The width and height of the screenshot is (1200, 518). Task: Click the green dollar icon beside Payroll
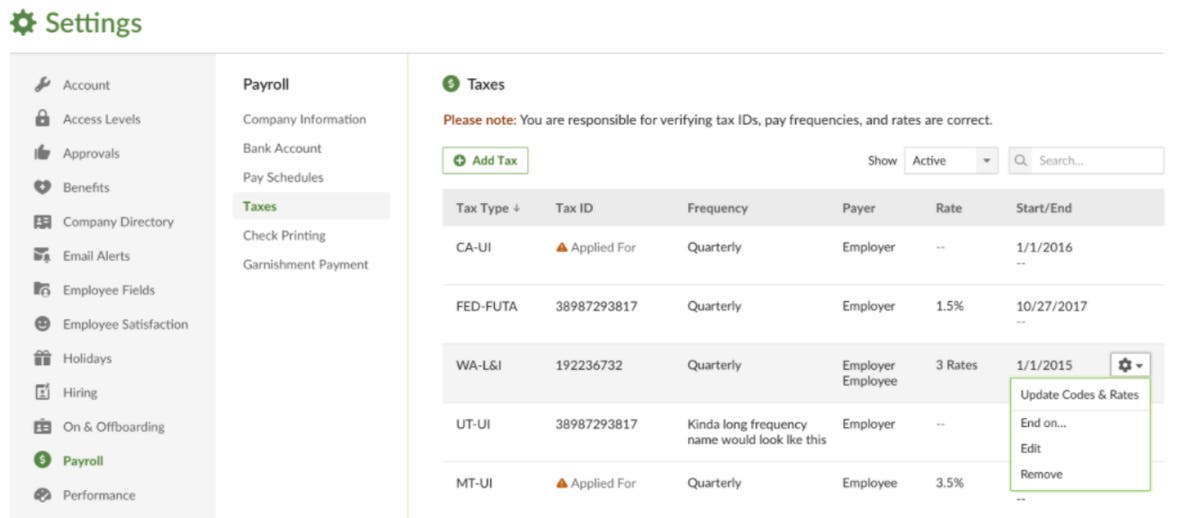(42, 461)
